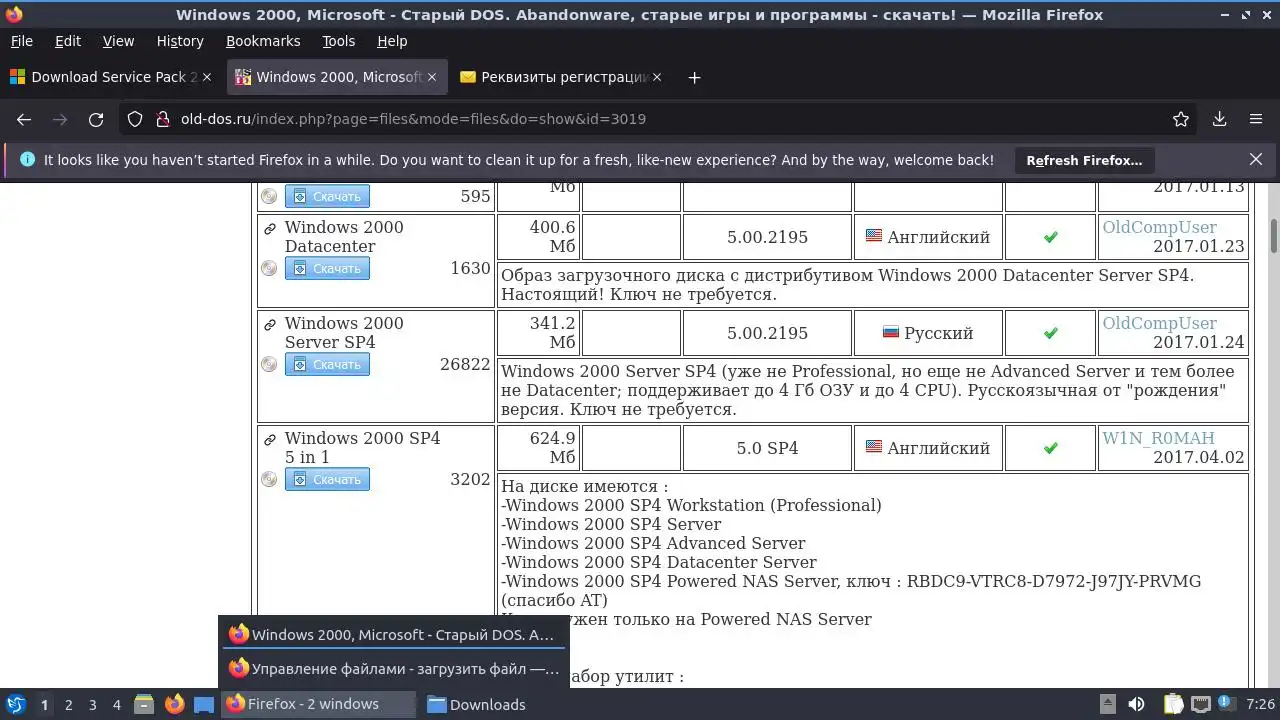
Task: Open the Bookmarks menu
Action: (263, 41)
